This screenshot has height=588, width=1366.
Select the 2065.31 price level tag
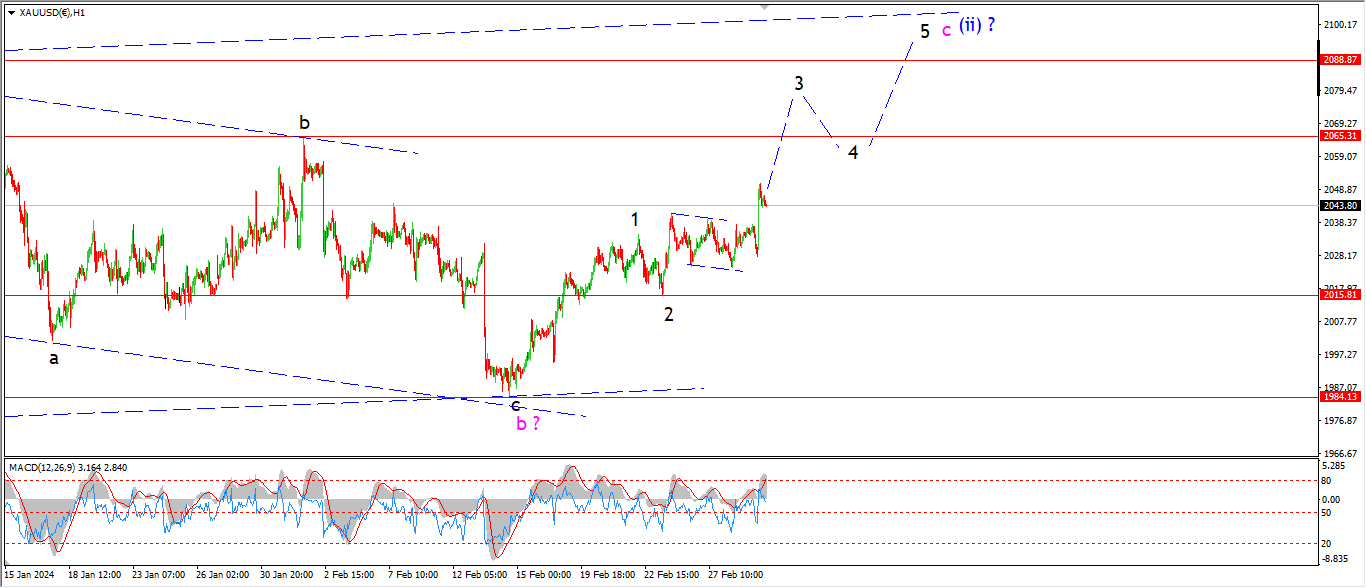coord(1338,136)
